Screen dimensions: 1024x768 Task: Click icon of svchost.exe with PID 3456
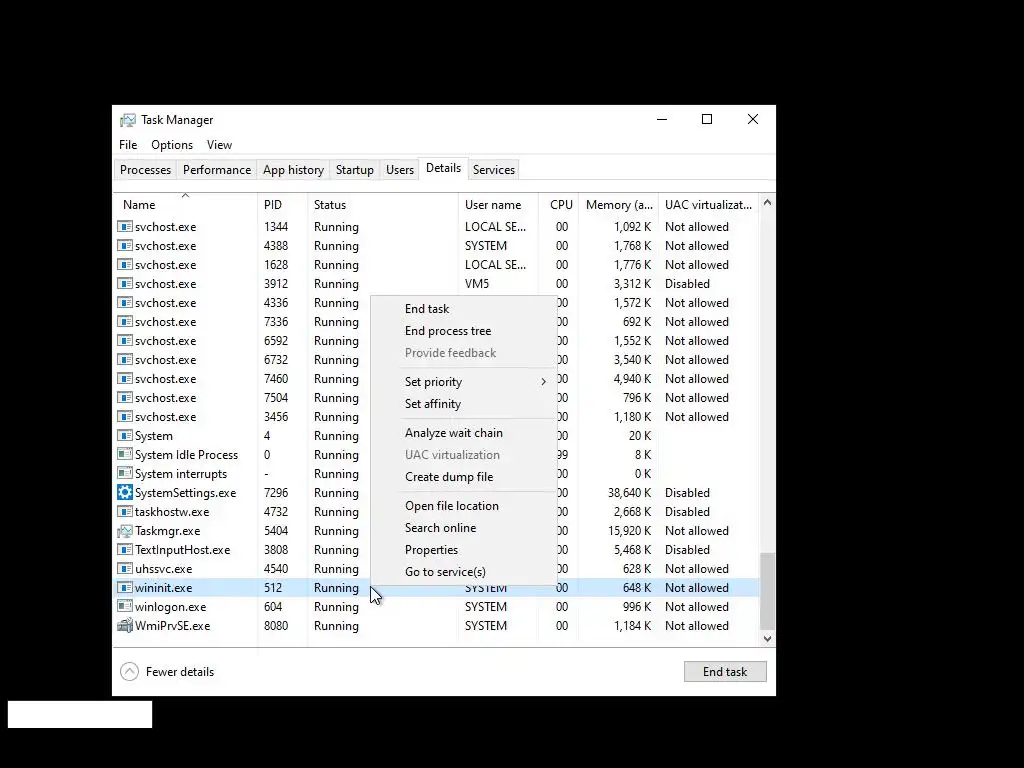pos(125,417)
